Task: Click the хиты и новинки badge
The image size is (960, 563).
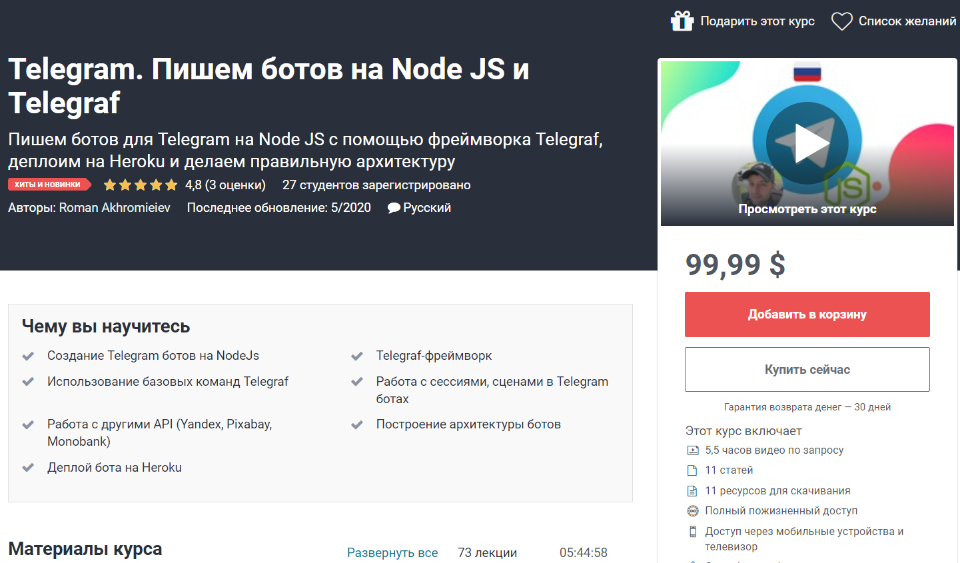Action: [48, 185]
